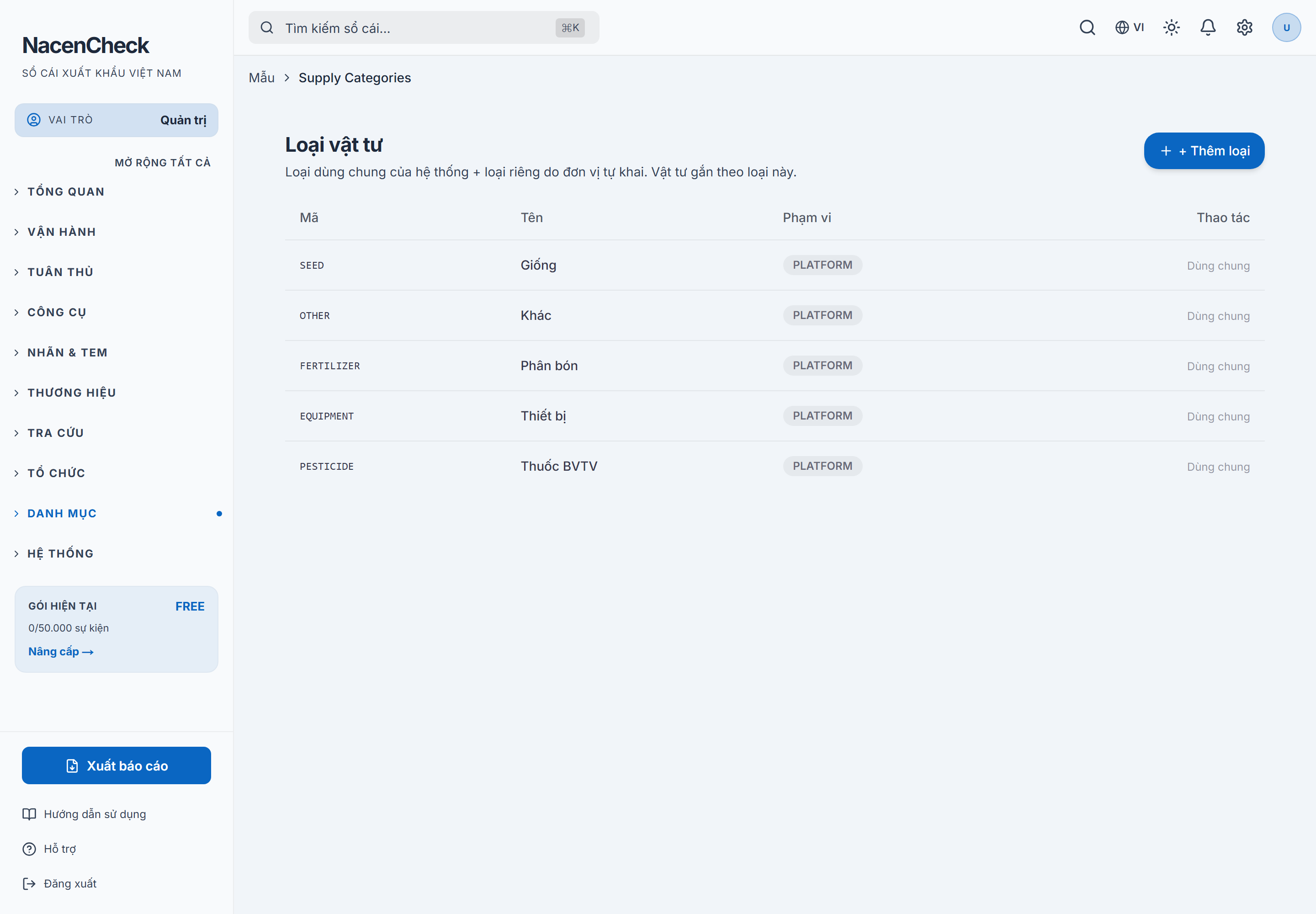The image size is (1316, 914).
Task: Click the Hướng dẫn sử dụng book icon
Action: pyautogui.click(x=29, y=814)
